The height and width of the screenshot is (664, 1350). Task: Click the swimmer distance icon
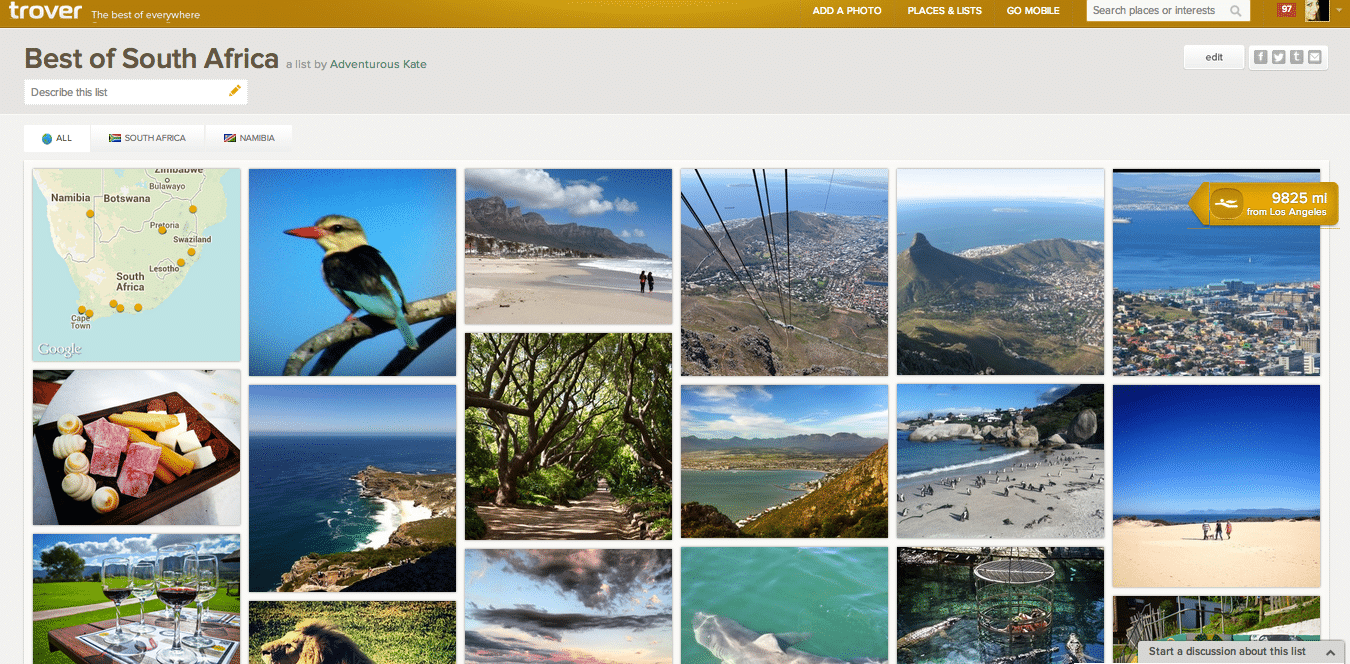pyautogui.click(x=1225, y=205)
